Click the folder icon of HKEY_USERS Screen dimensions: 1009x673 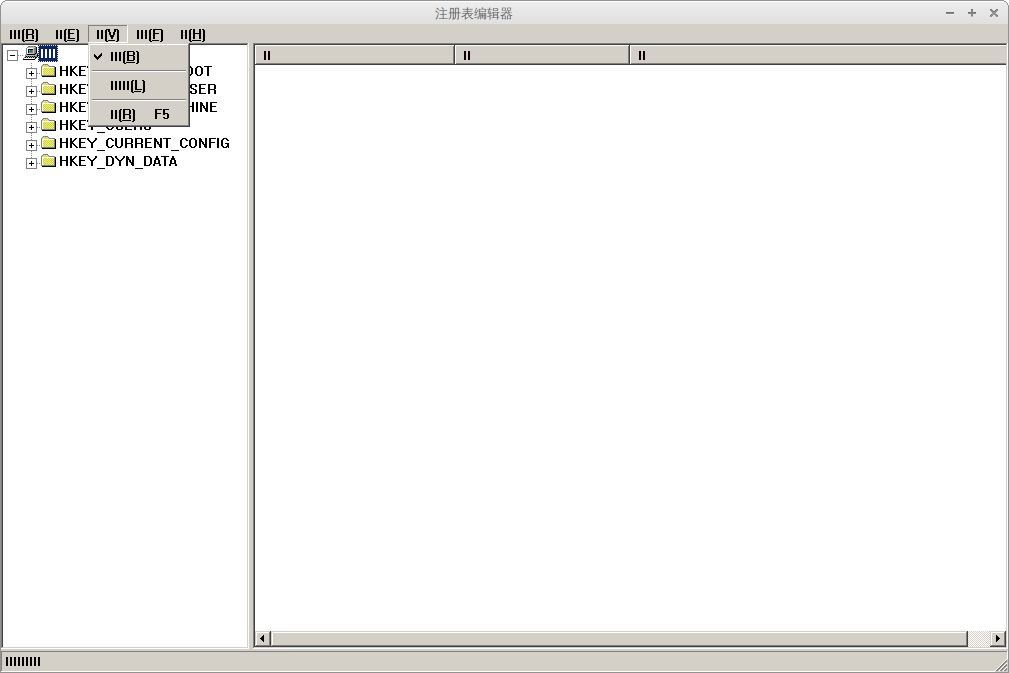coord(49,125)
